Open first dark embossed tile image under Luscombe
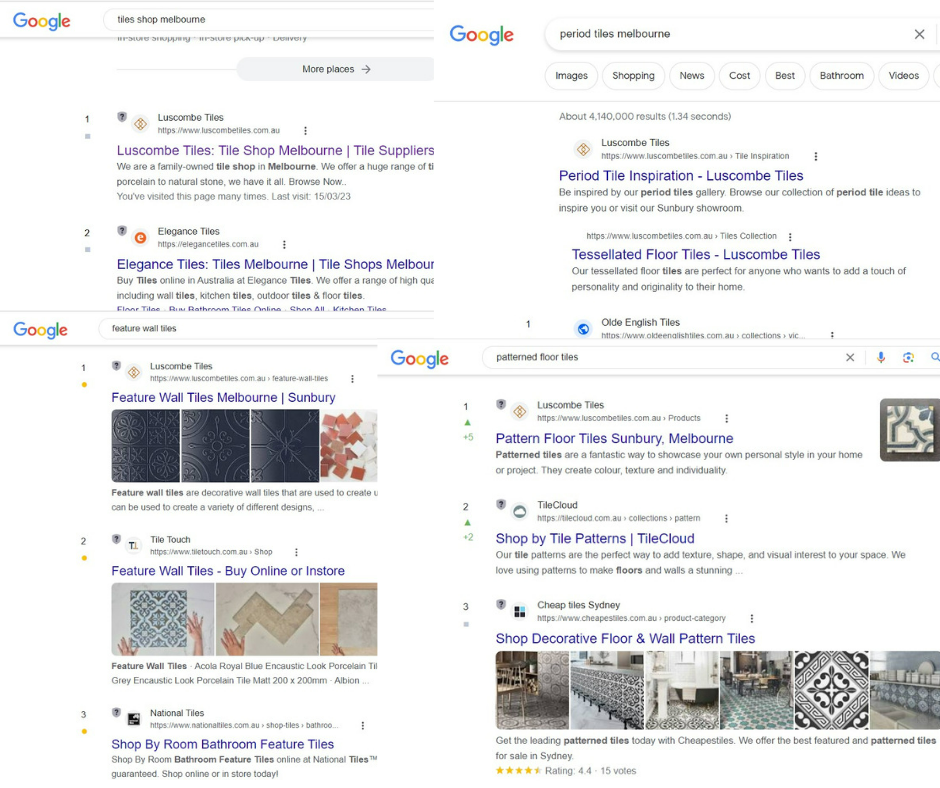This screenshot has width=940, height=788. [x=146, y=446]
